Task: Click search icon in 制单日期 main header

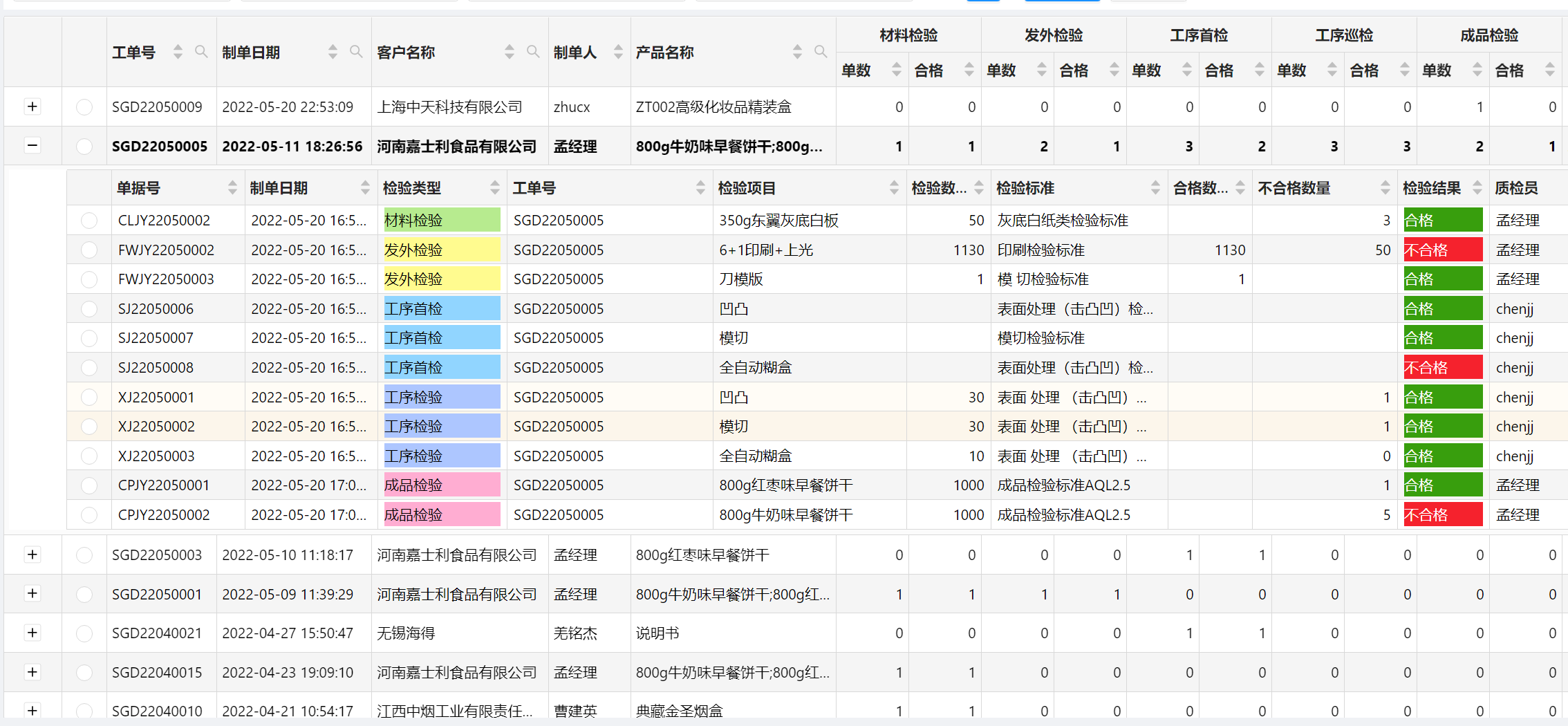Action: (x=356, y=52)
